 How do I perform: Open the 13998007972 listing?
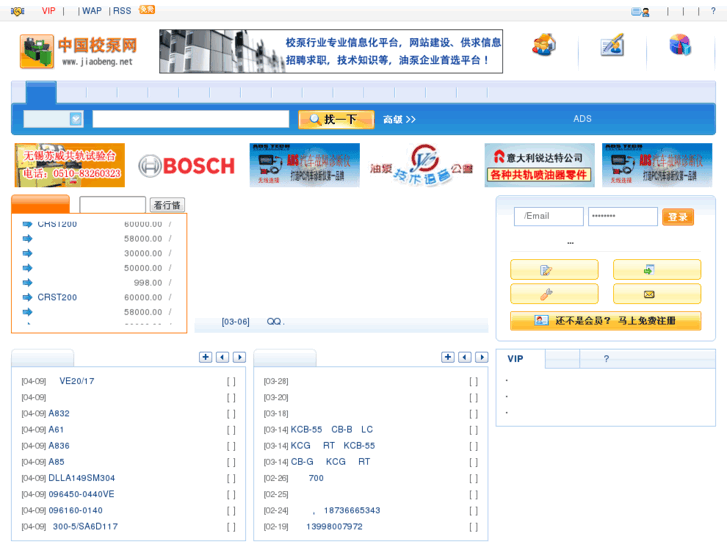(x=334, y=527)
